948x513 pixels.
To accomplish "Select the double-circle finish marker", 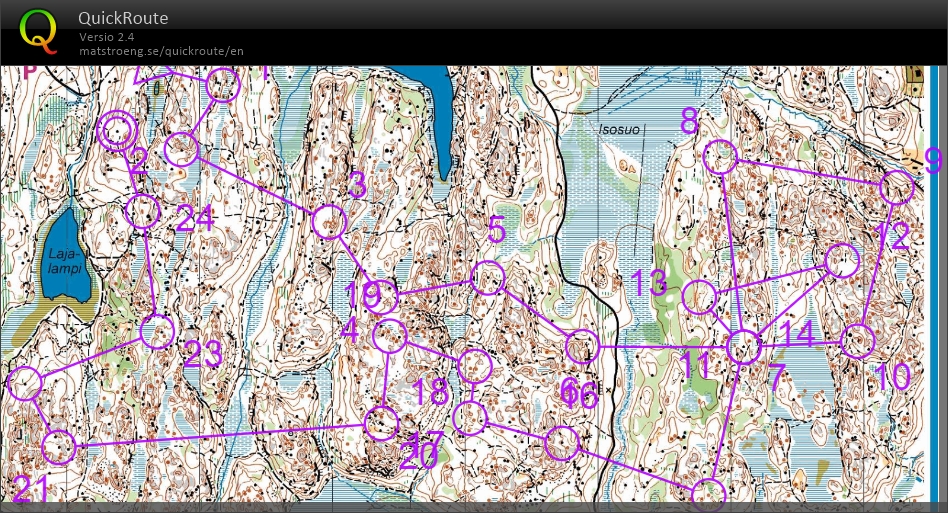I will (118, 131).
